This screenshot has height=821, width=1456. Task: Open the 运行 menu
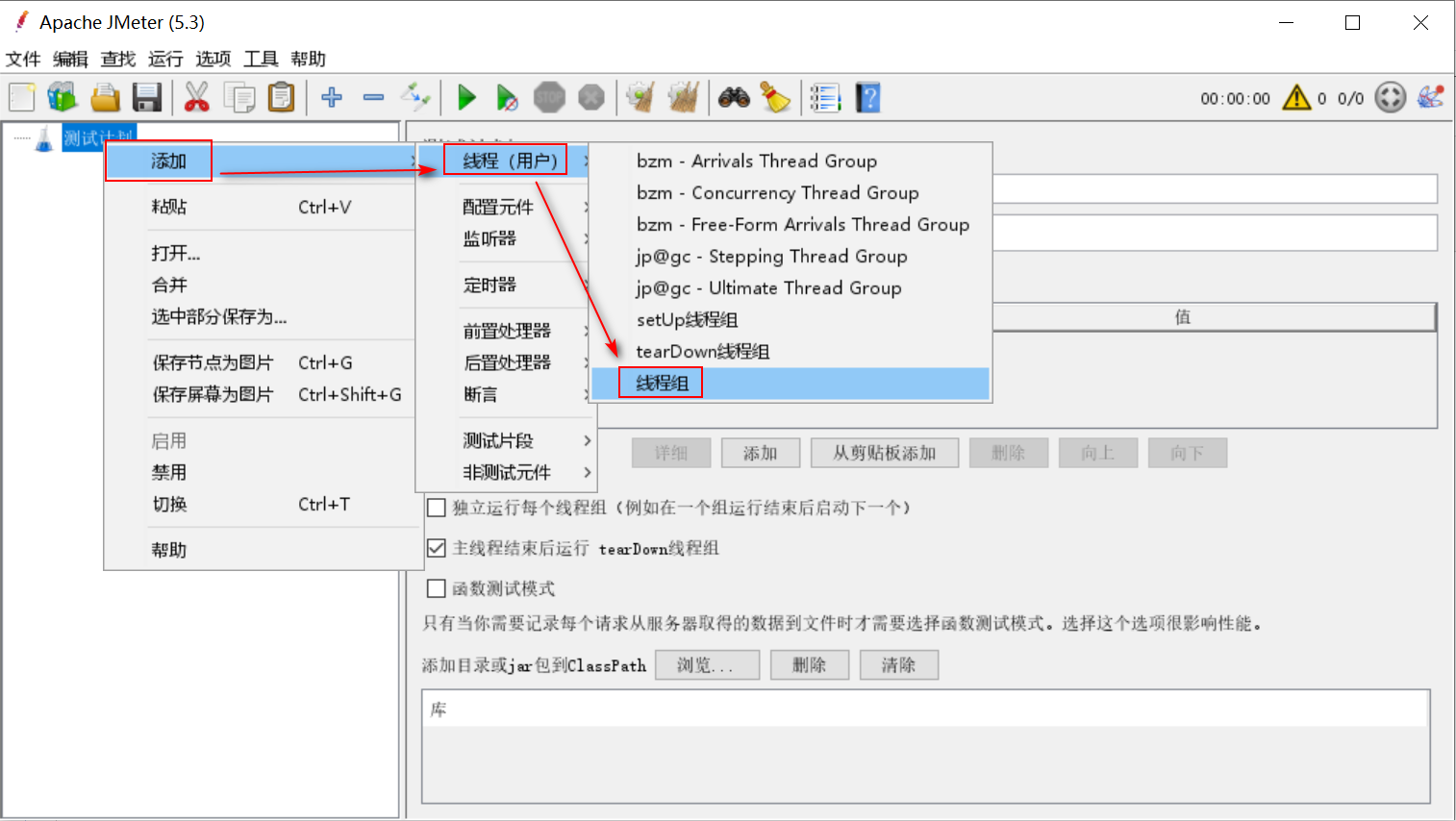(165, 59)
